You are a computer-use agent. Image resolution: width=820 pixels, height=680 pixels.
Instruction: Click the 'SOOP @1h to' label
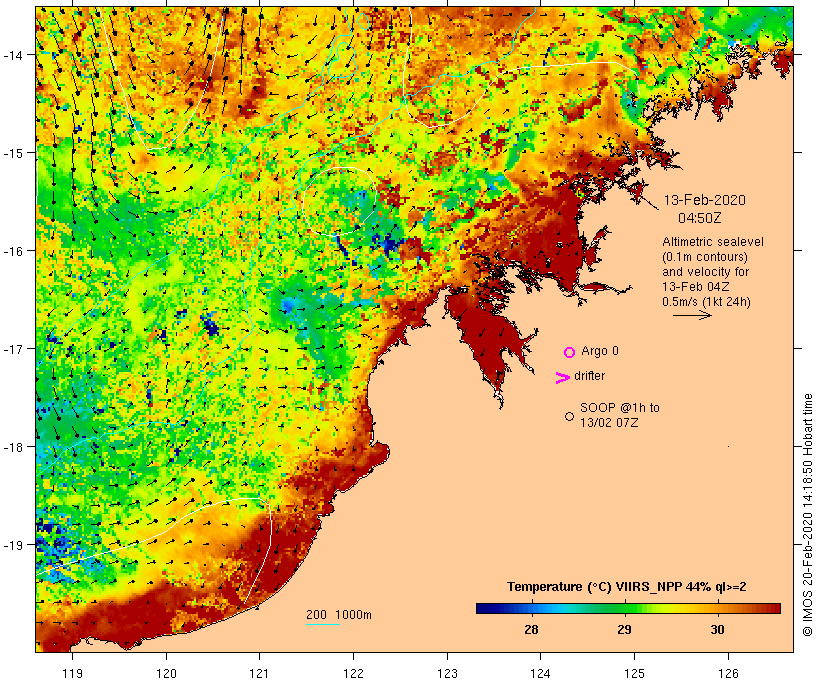point(620,407)
